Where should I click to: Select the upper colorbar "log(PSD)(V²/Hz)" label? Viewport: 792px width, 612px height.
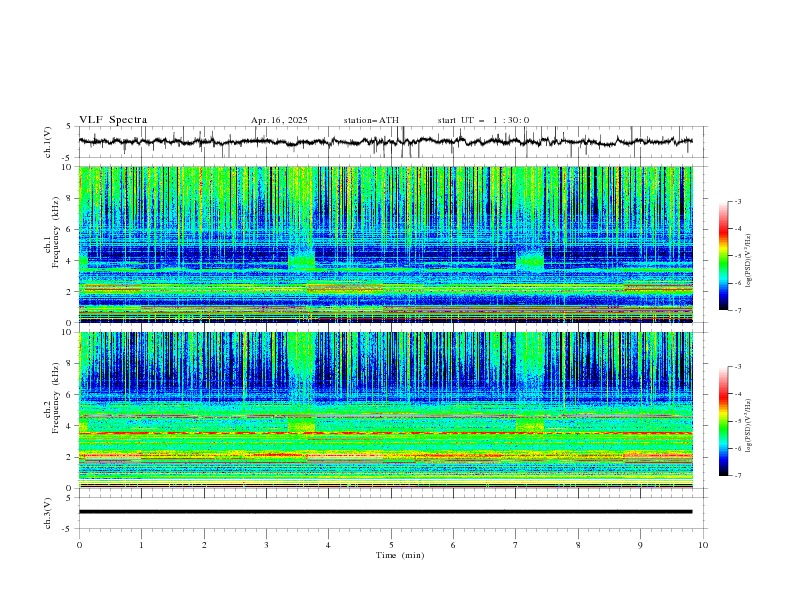click(x=749, y=261)
